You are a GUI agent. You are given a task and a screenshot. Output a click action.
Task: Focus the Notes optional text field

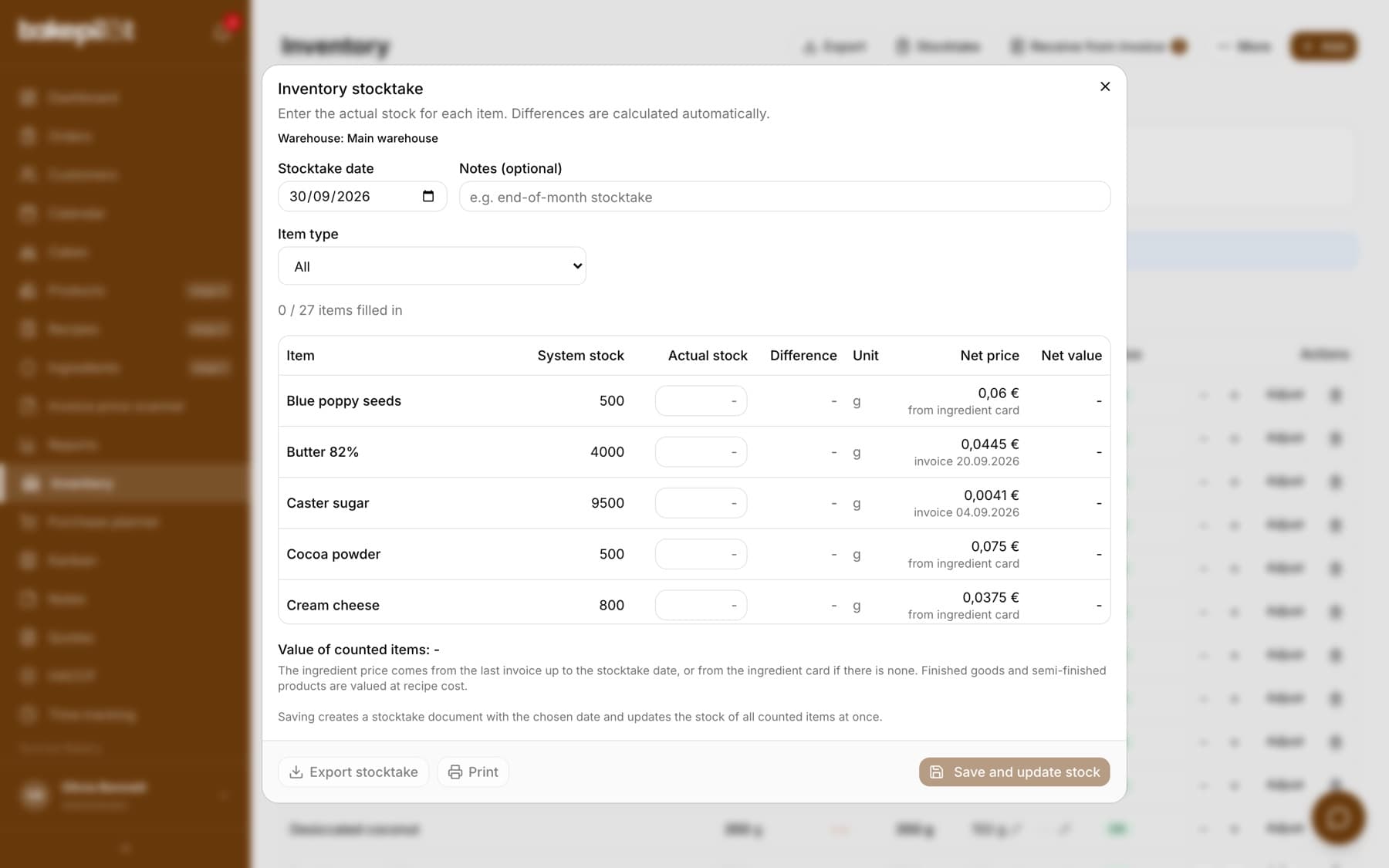(784, 197)
